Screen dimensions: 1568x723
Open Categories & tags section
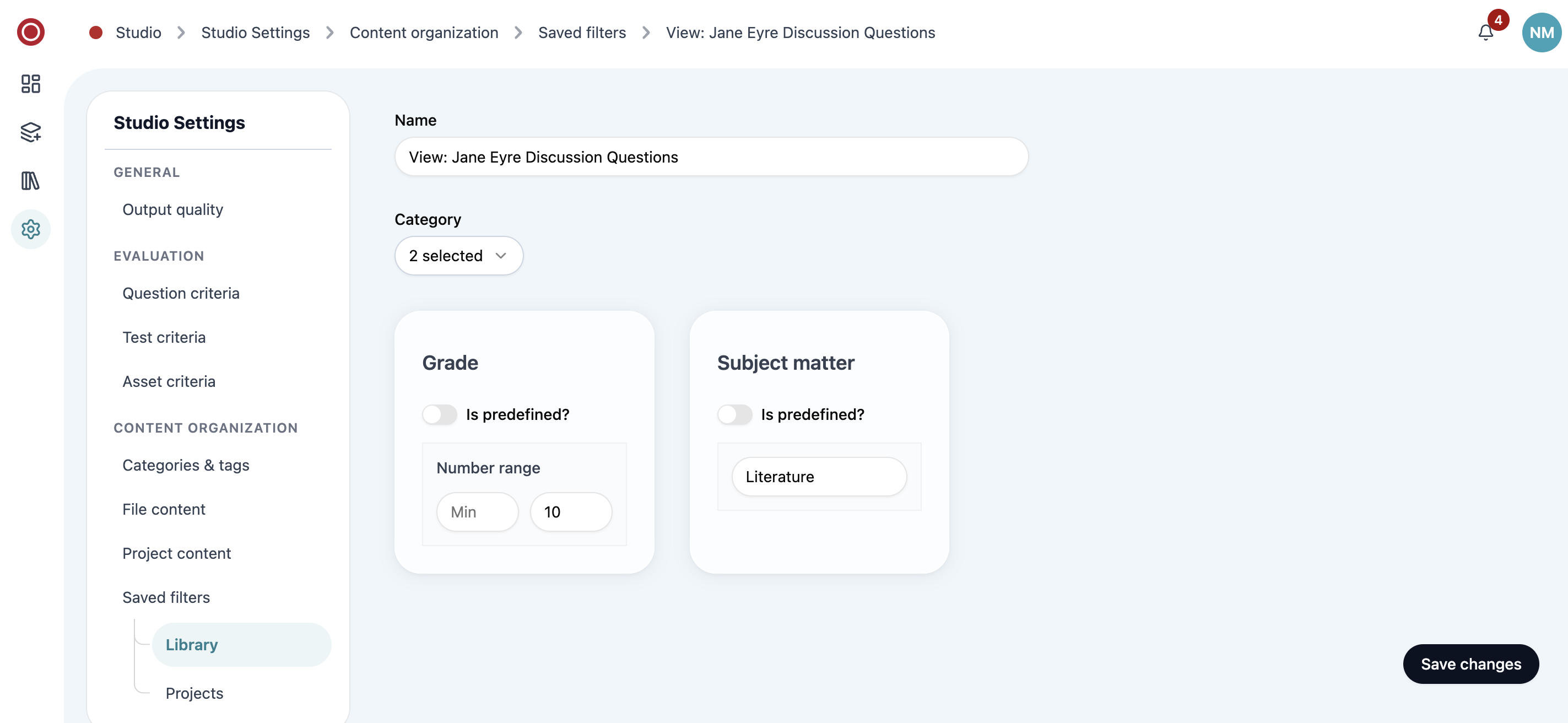(186, 465)
